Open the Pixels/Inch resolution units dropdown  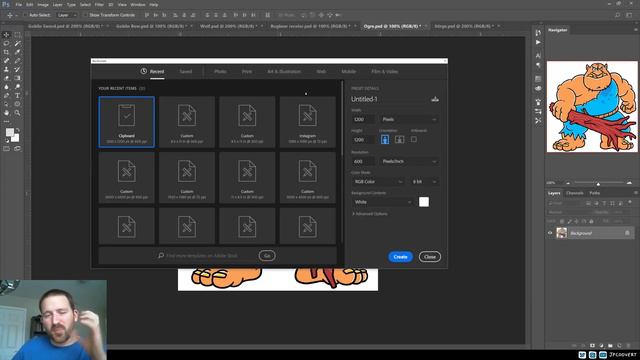[409, 161]
